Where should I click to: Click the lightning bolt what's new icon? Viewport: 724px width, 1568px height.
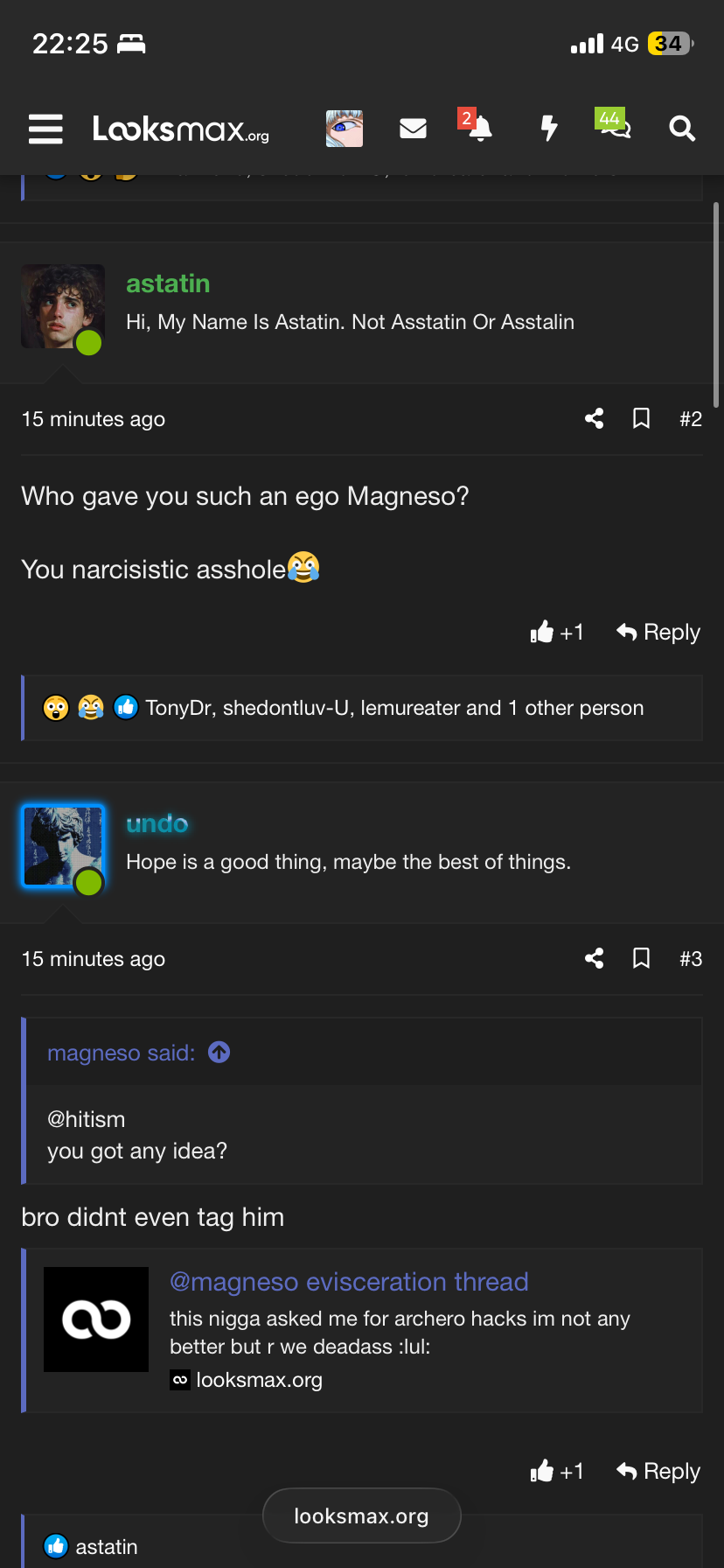[x=549, y=129]
